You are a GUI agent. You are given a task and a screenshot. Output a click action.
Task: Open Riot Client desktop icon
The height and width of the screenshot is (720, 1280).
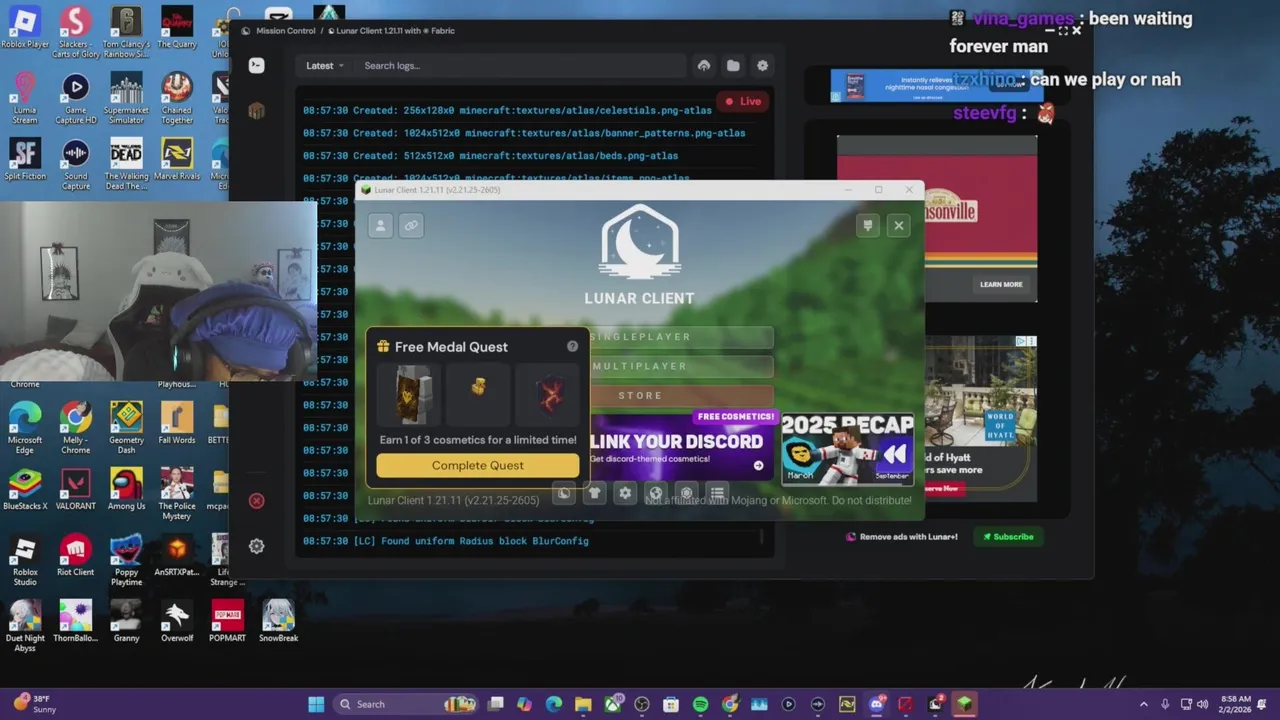click(x=75, y=555)
